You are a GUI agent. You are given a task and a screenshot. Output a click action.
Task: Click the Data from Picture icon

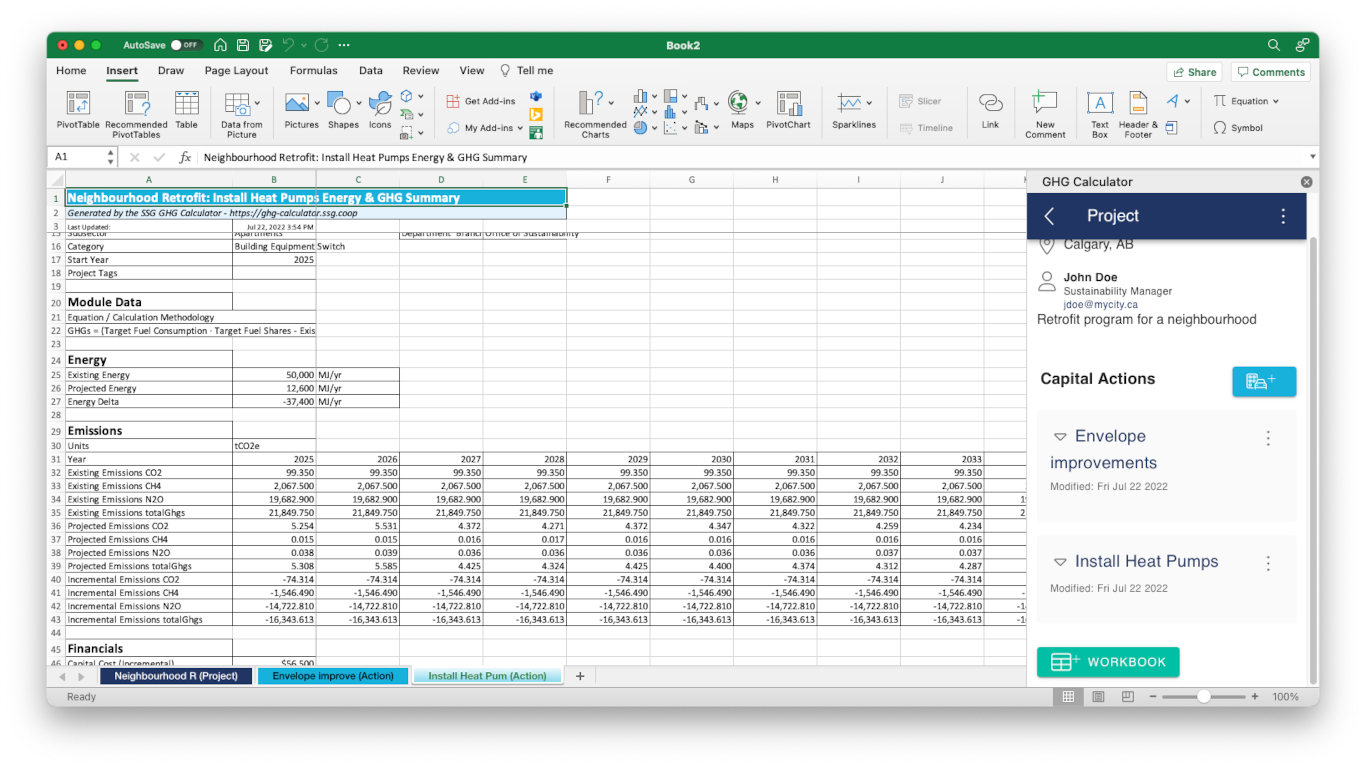click(x=236, y=102)
